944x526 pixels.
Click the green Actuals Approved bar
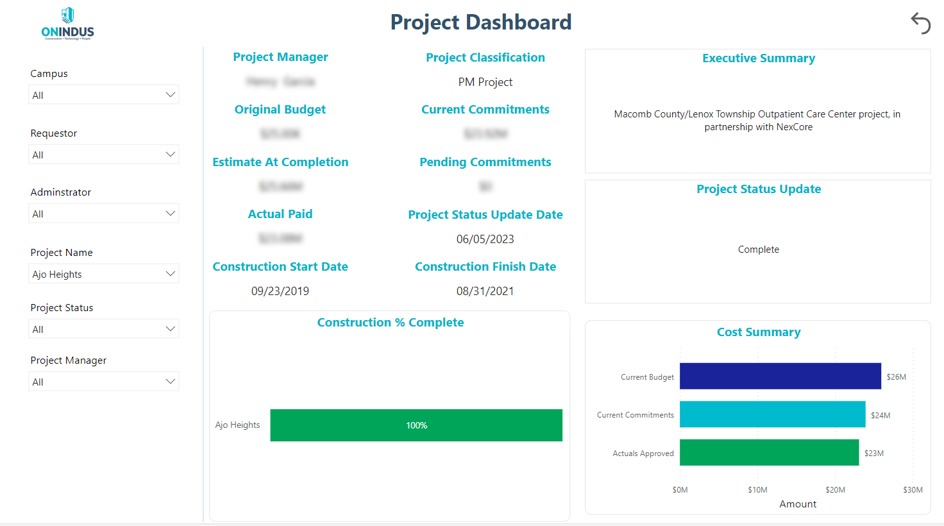click(769, 453)
